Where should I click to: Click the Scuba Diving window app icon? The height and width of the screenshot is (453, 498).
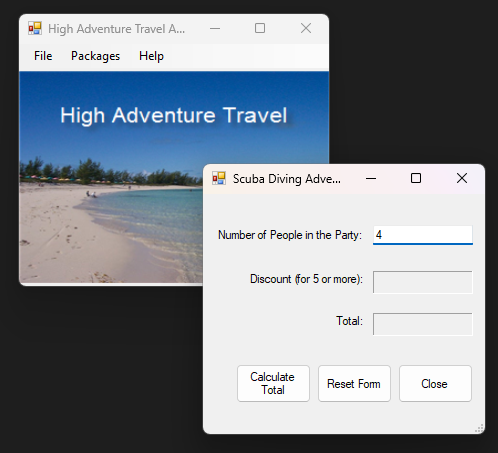pos(219,178)
